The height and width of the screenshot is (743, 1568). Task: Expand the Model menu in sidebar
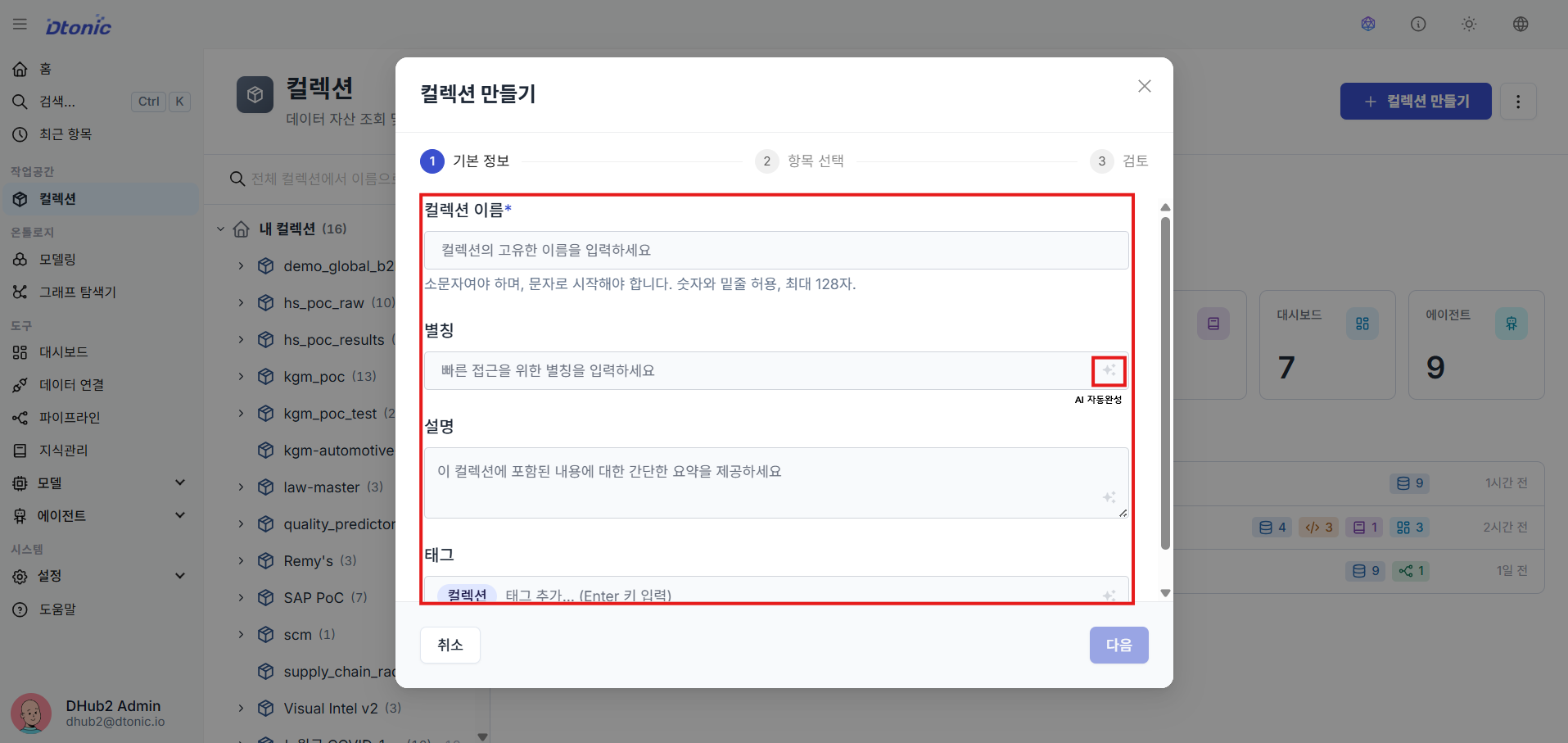pyautogui.click(x=180, y=482)
